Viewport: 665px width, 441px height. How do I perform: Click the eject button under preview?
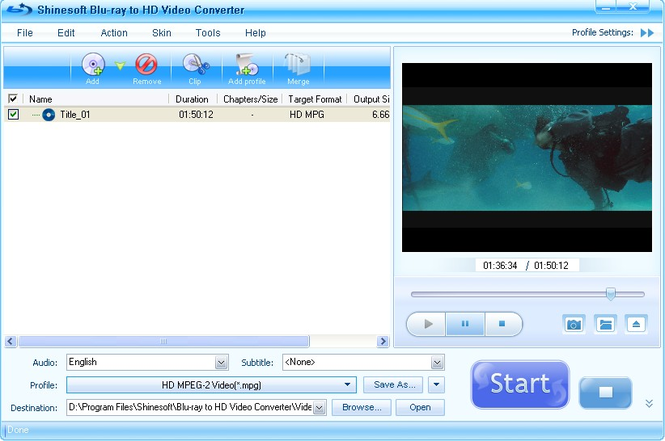[x=636, y=324]
